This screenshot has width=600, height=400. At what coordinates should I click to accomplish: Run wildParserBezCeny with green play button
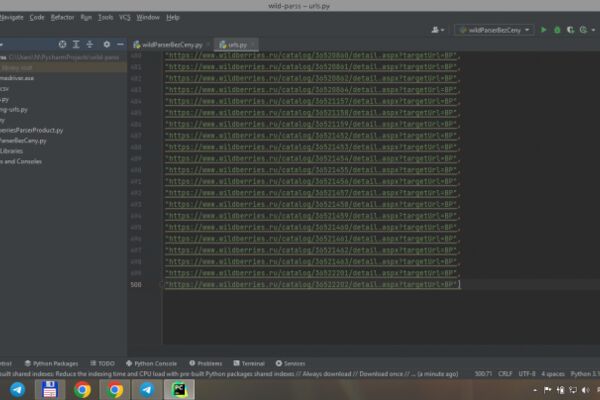point(543,30)
